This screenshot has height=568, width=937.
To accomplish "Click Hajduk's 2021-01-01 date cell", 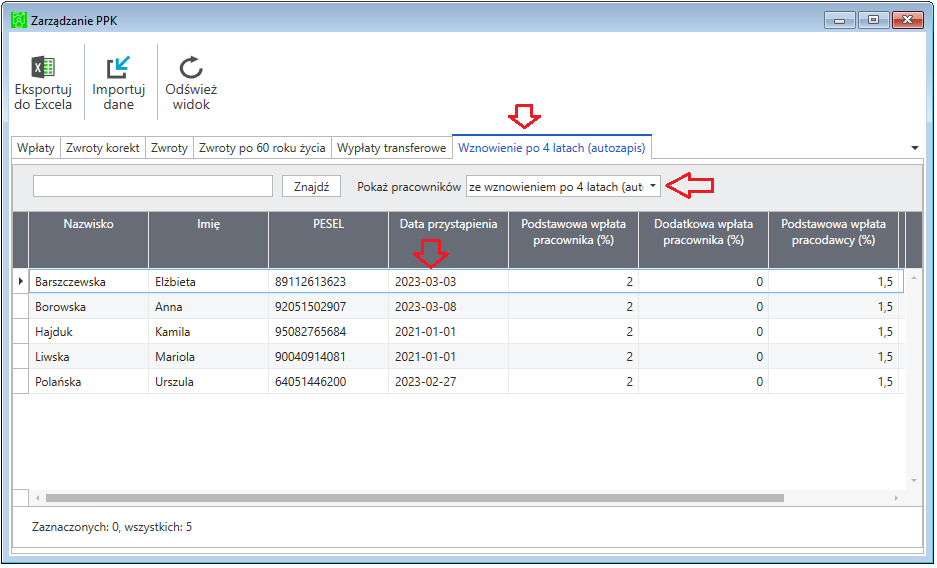I will coord(448,331).
